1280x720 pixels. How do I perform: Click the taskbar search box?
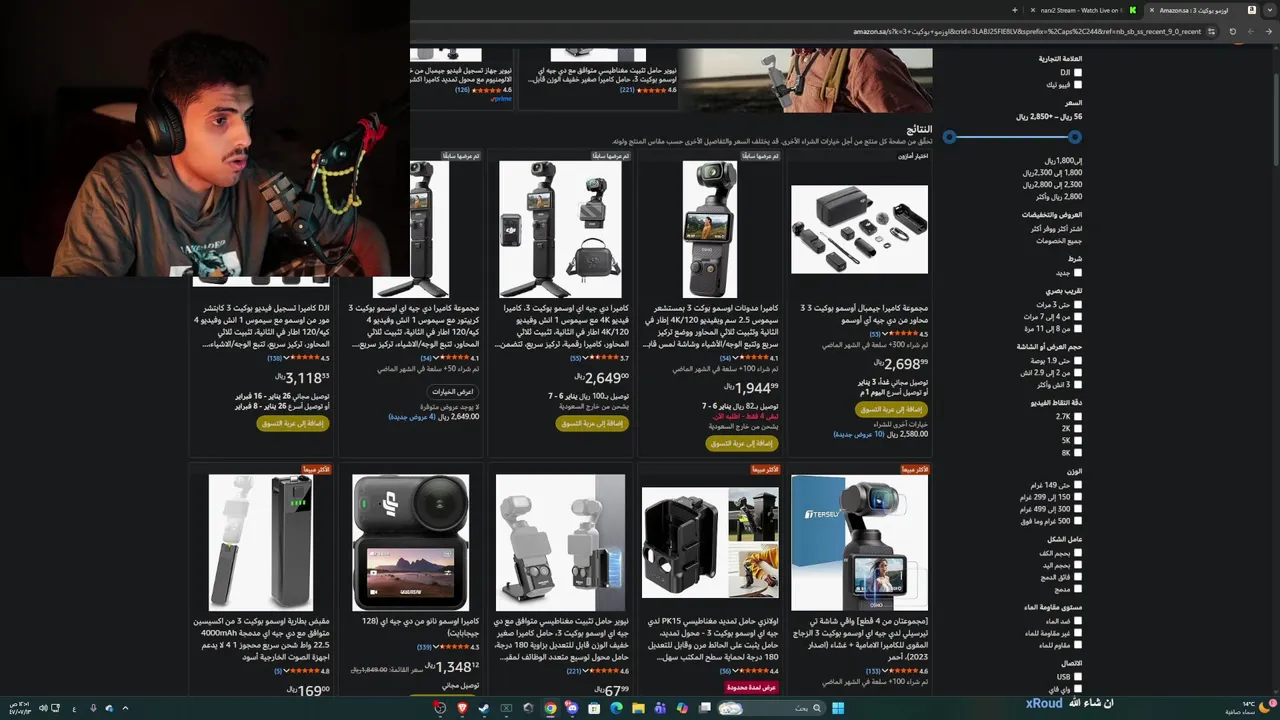click(772, 708)
